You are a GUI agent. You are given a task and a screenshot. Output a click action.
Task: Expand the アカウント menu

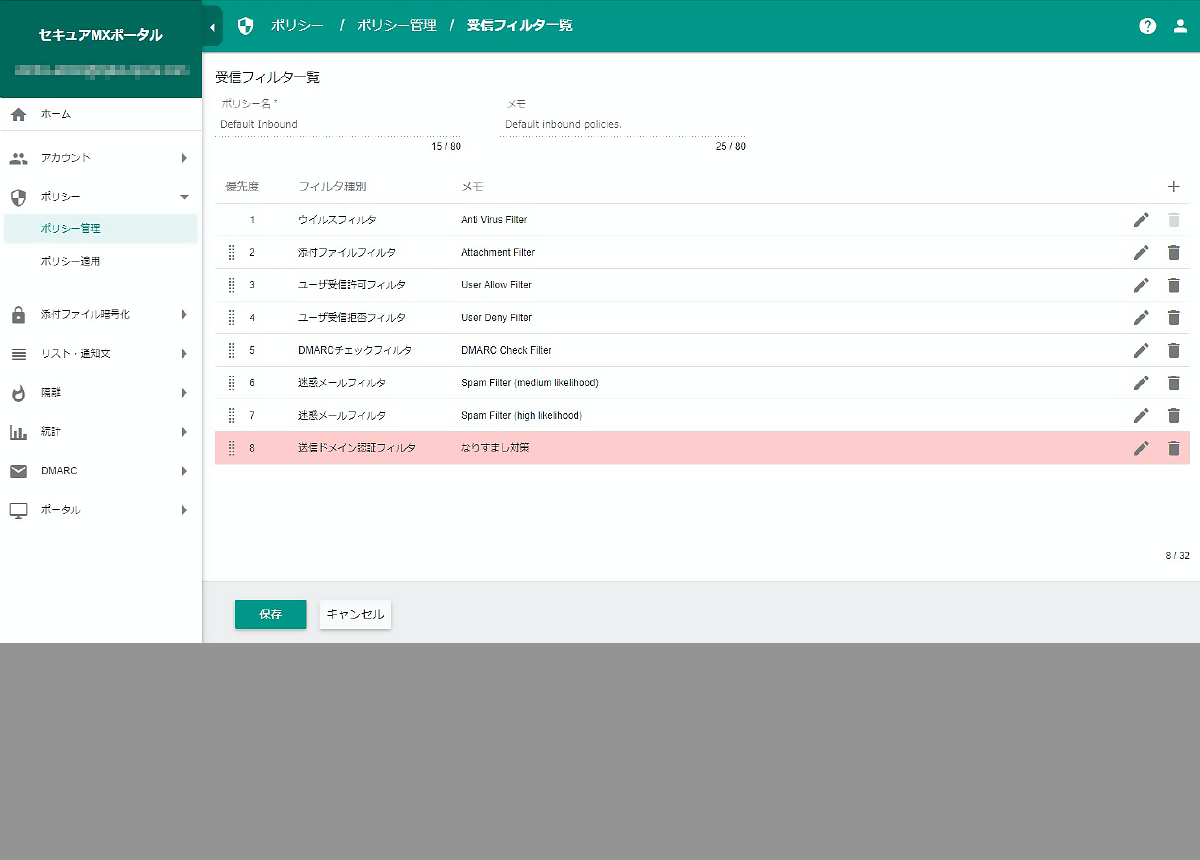[100, 158]
